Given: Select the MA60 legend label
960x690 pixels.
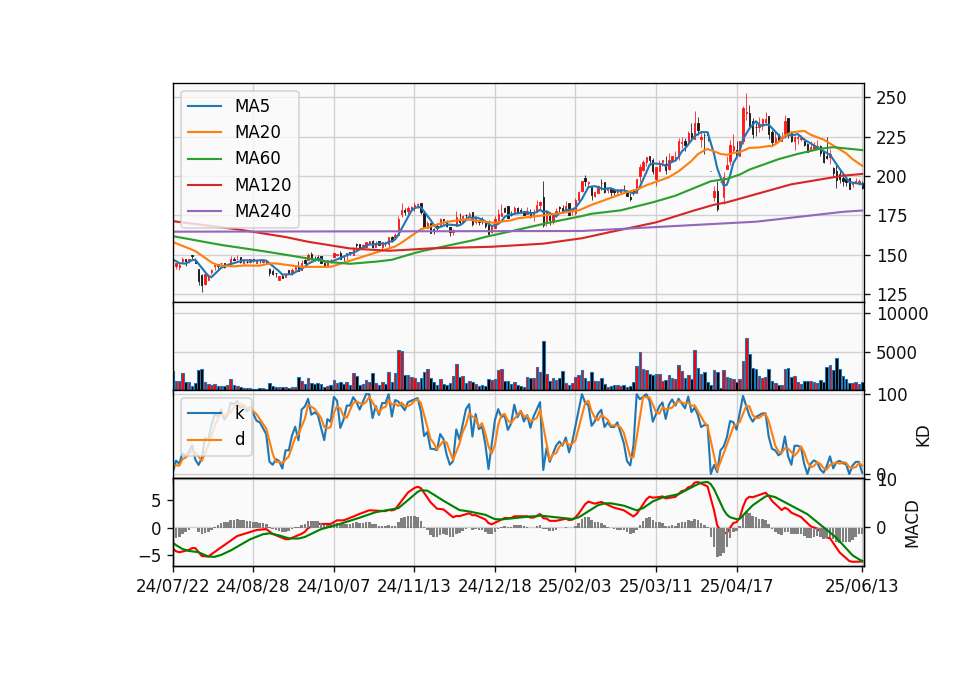Looking at the screenshot, I should (x=257, y=159).
